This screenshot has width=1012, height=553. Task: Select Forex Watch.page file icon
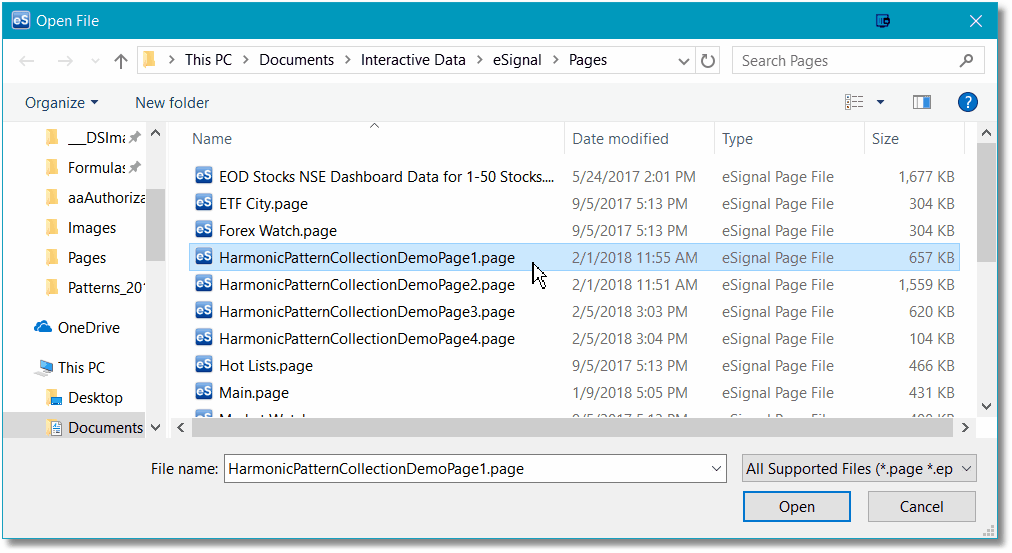coord(204,230)
